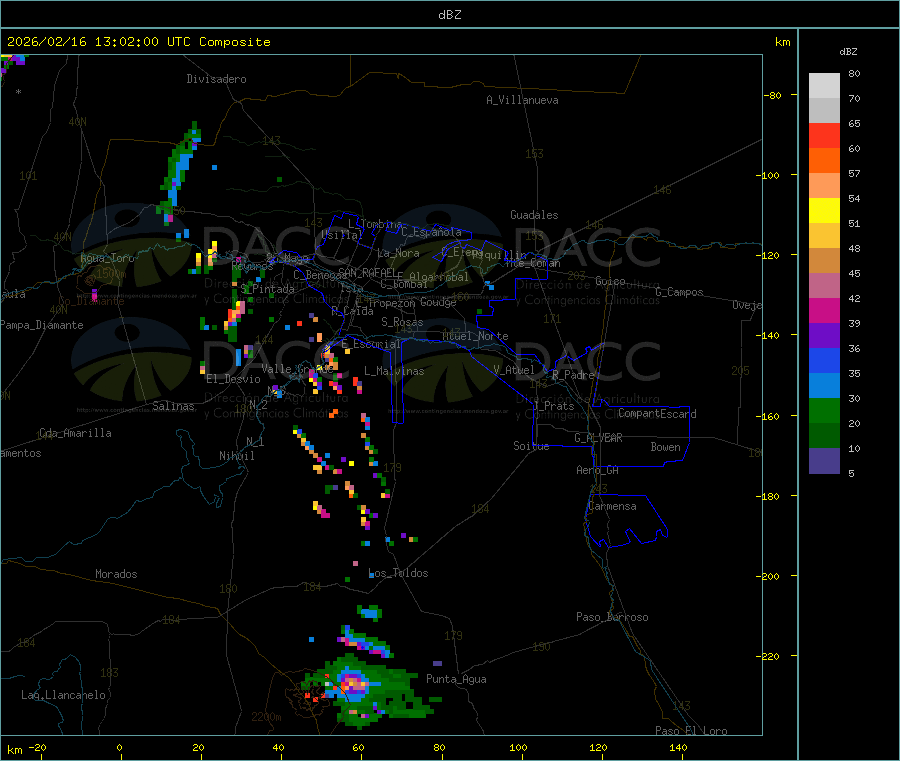Click the dBZ title at top

click(x=449, y=15)
